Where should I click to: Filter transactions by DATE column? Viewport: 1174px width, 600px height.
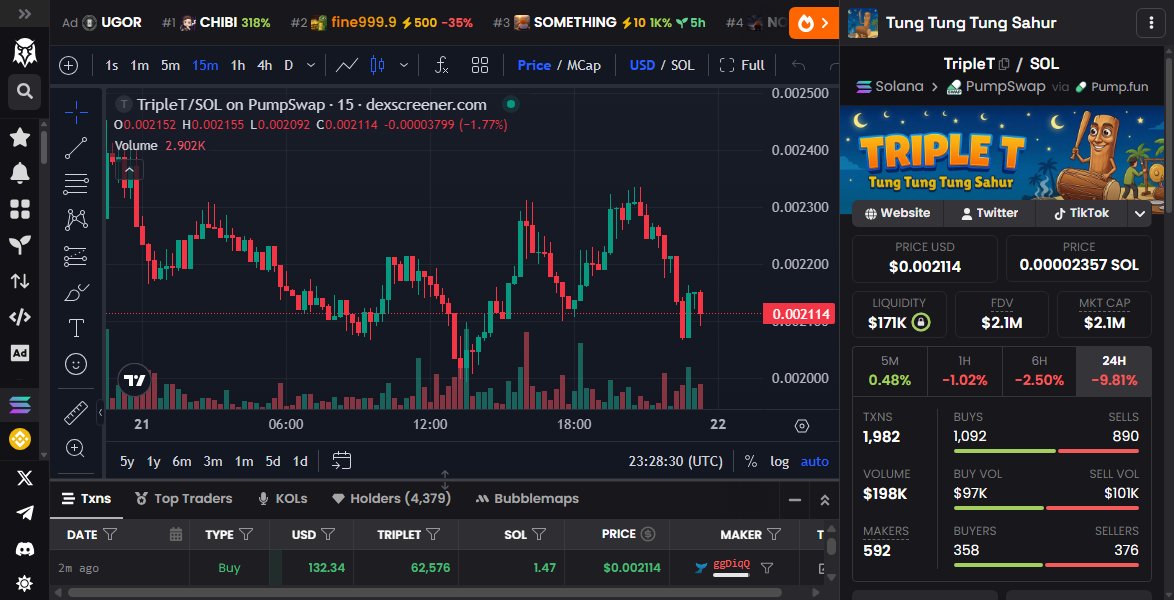coord(110,535)
